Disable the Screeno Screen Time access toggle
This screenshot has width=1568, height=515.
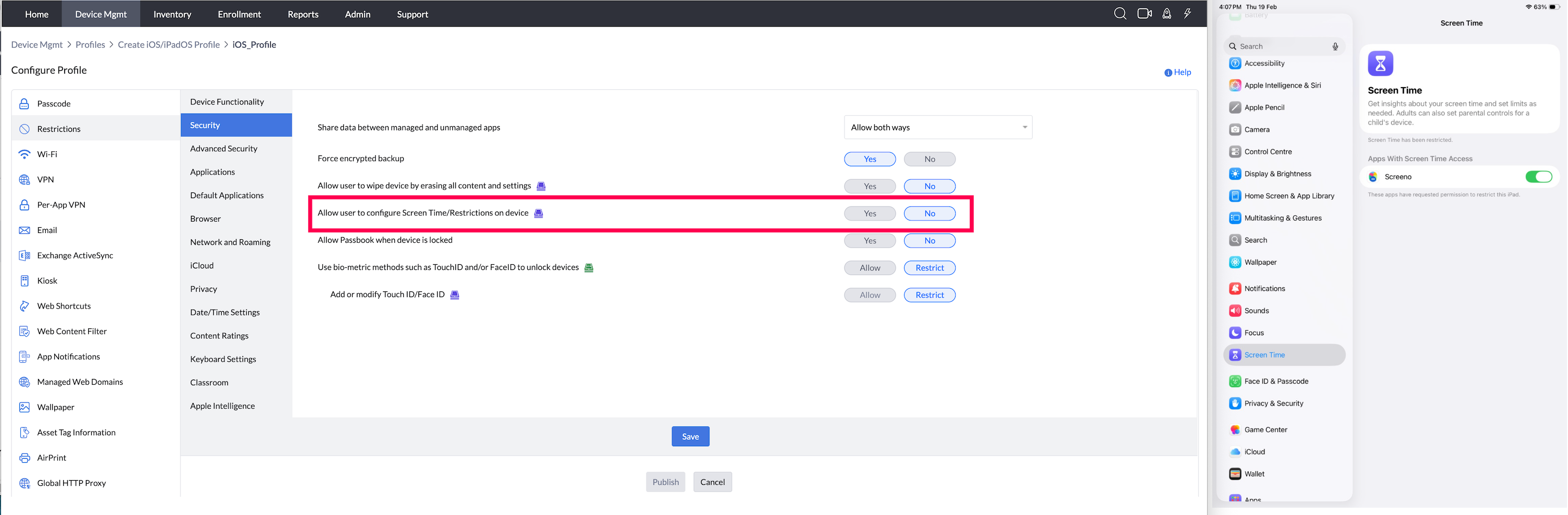coord(1539,176)
